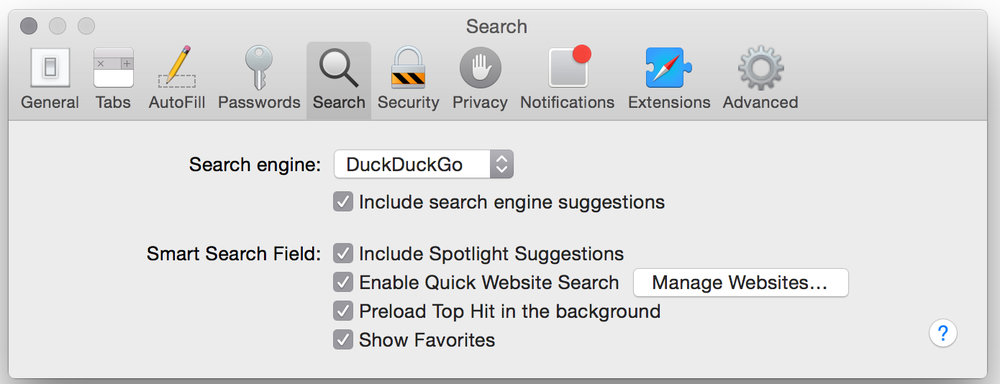1000x384 pixels.
Task: Disable Enable Quick Website Search checkbox
Action: pyautogui.click(x=343, y=283)
